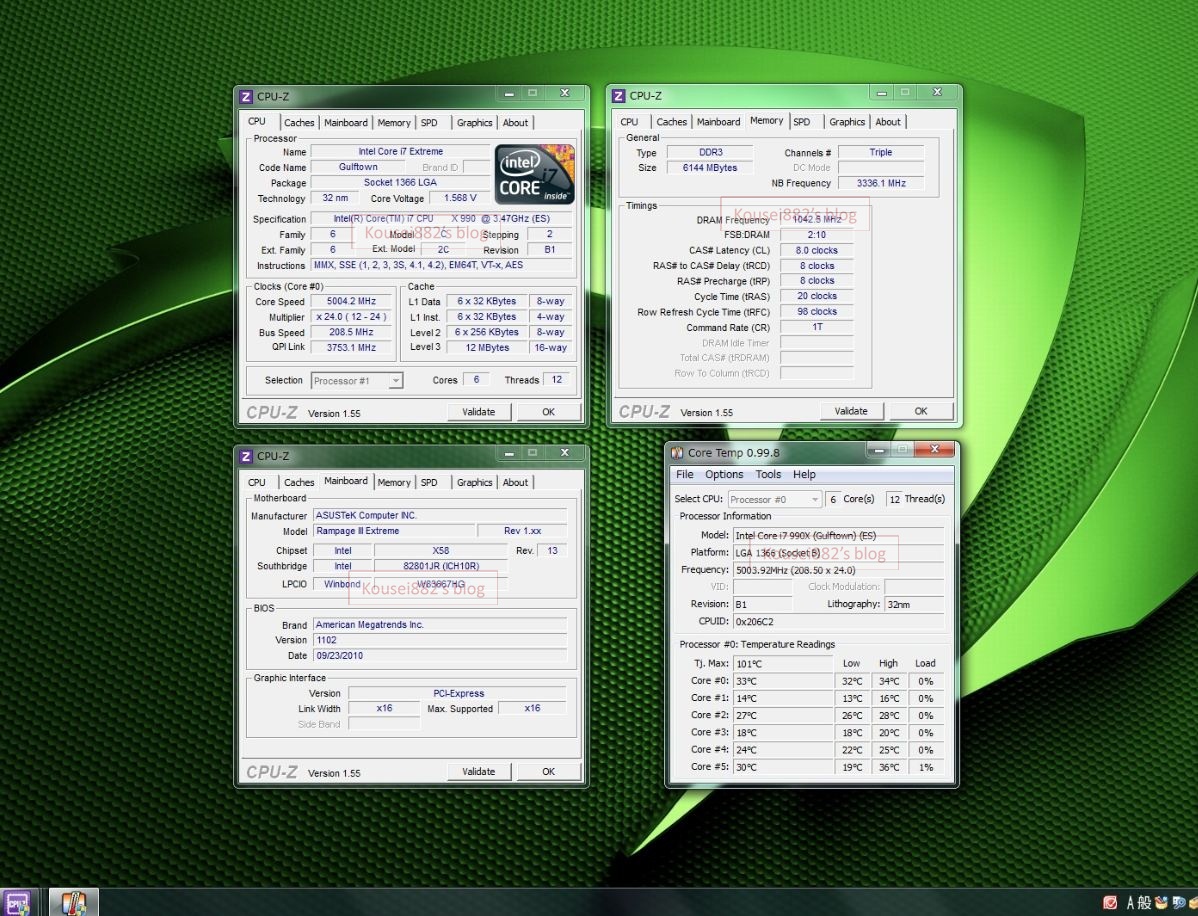Click the Core Temp thermometer icon in its title bar

tap(677, 452)
